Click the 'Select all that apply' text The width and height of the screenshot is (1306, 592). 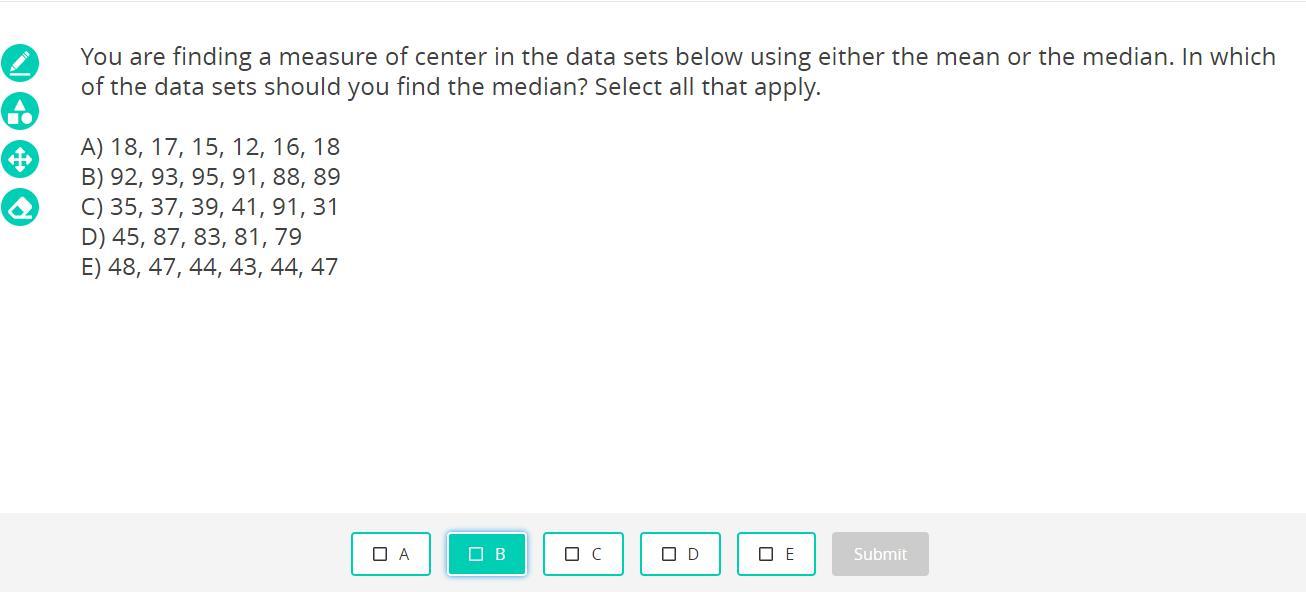pos(707,87)
